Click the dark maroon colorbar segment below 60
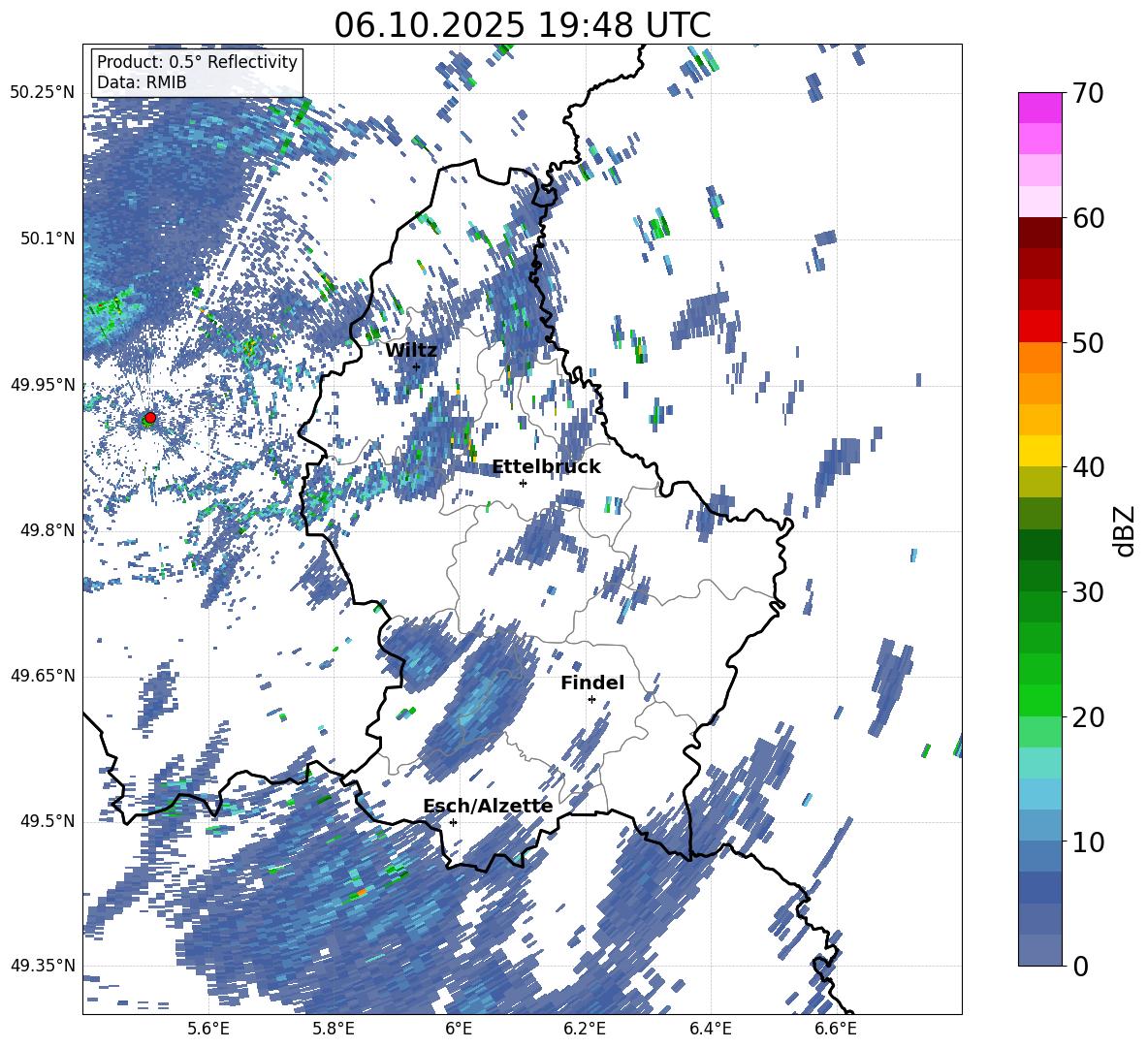Viewport: 1148px width, 1048px height. tap(1039, 233)
